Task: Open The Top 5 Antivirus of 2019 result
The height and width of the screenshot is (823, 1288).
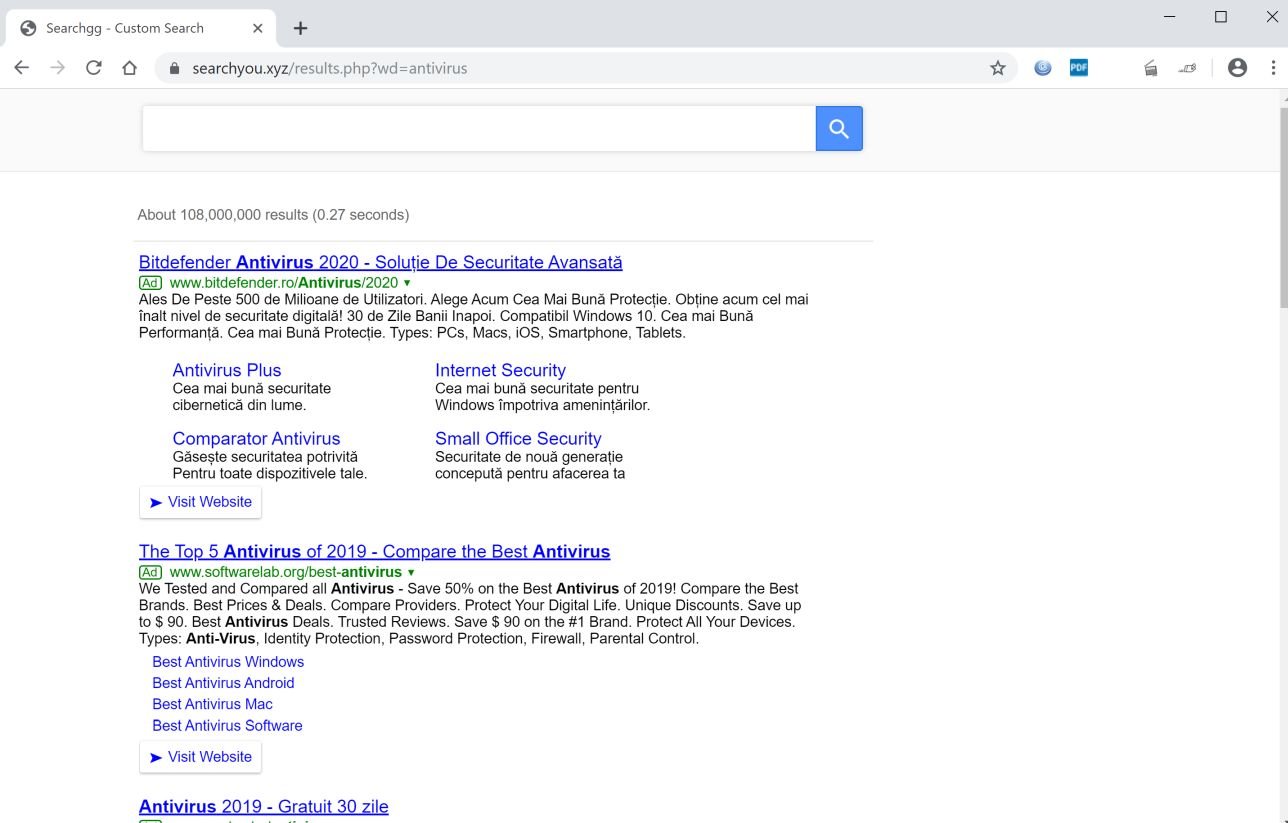Action: click(x=375, y=551)
